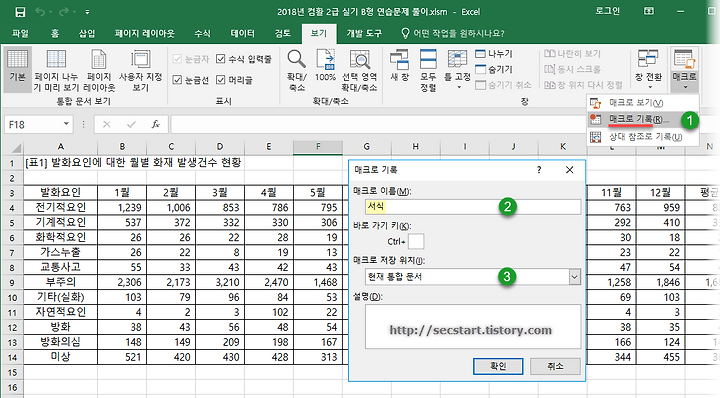
Task: Click the 12월 column heading cell
Action: tap(660, 192)
